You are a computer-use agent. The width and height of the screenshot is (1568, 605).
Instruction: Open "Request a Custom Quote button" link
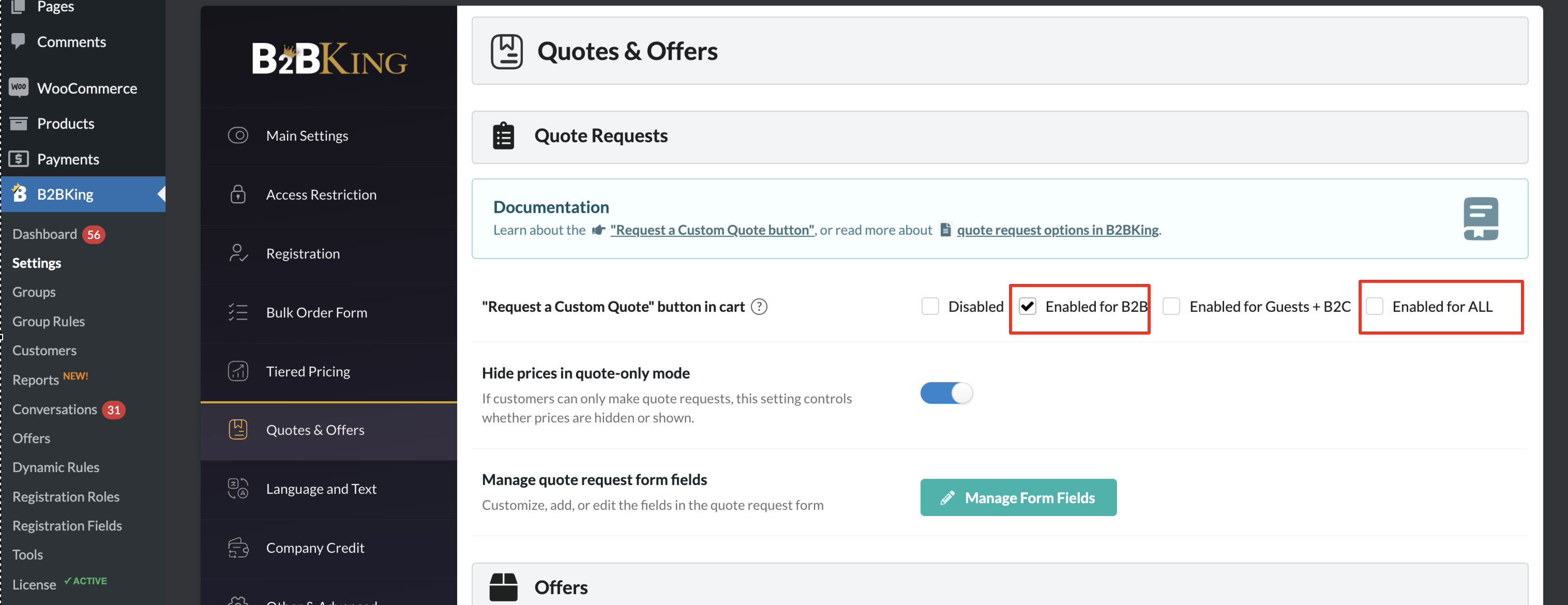pyautogui.click(x=712, y=230)
